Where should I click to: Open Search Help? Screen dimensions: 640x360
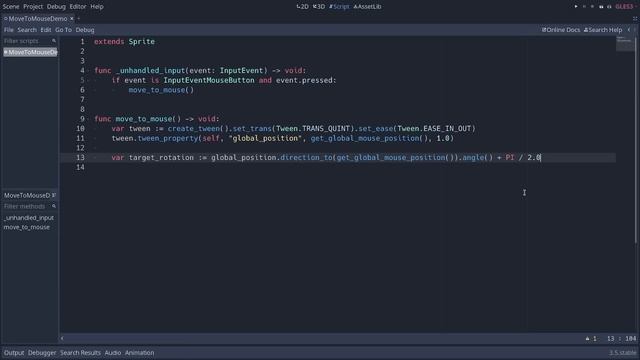pyautogui.click(x=603, y=30)
